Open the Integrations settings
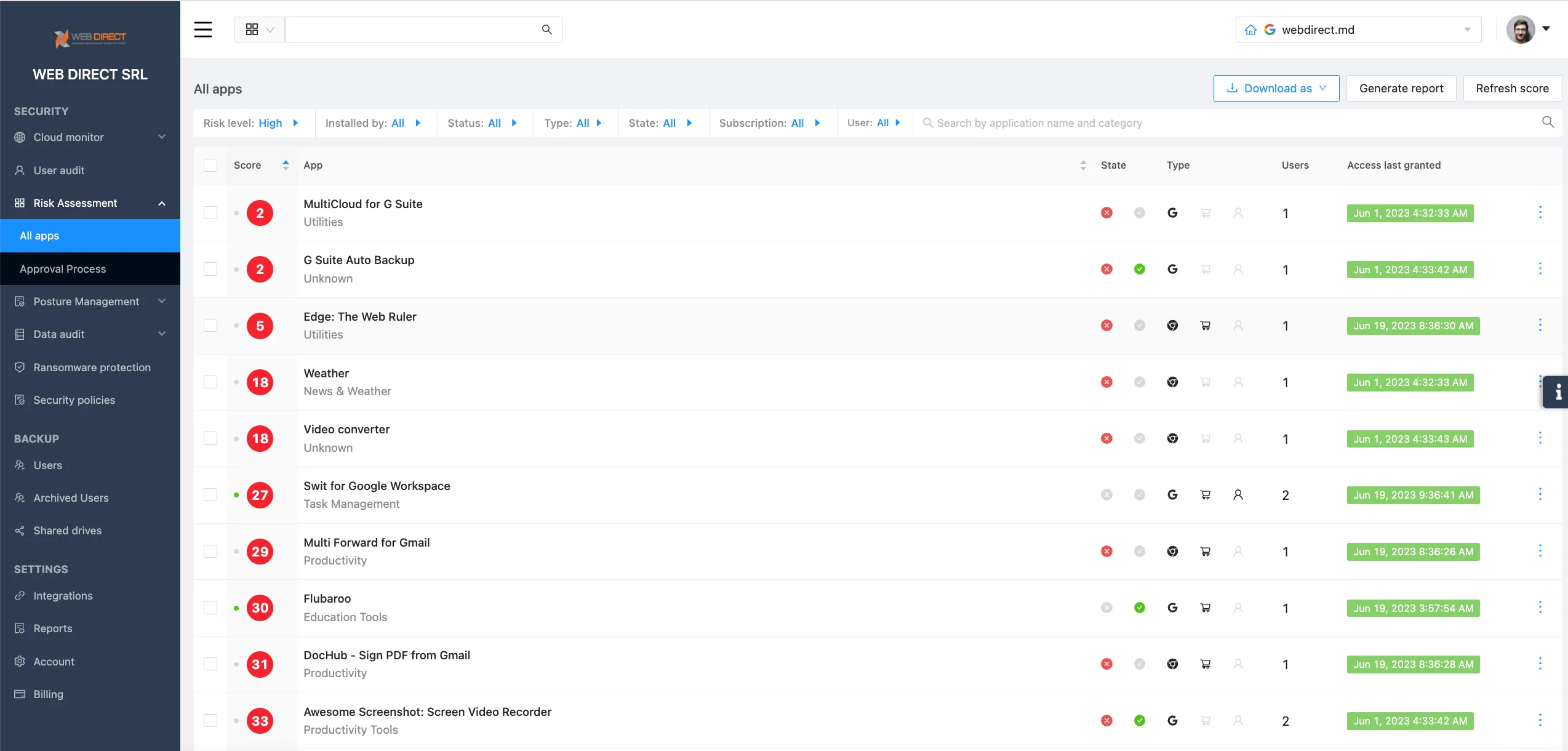Screen dimensions: 1568x751 pyautogui.click(x=62, y=595)
